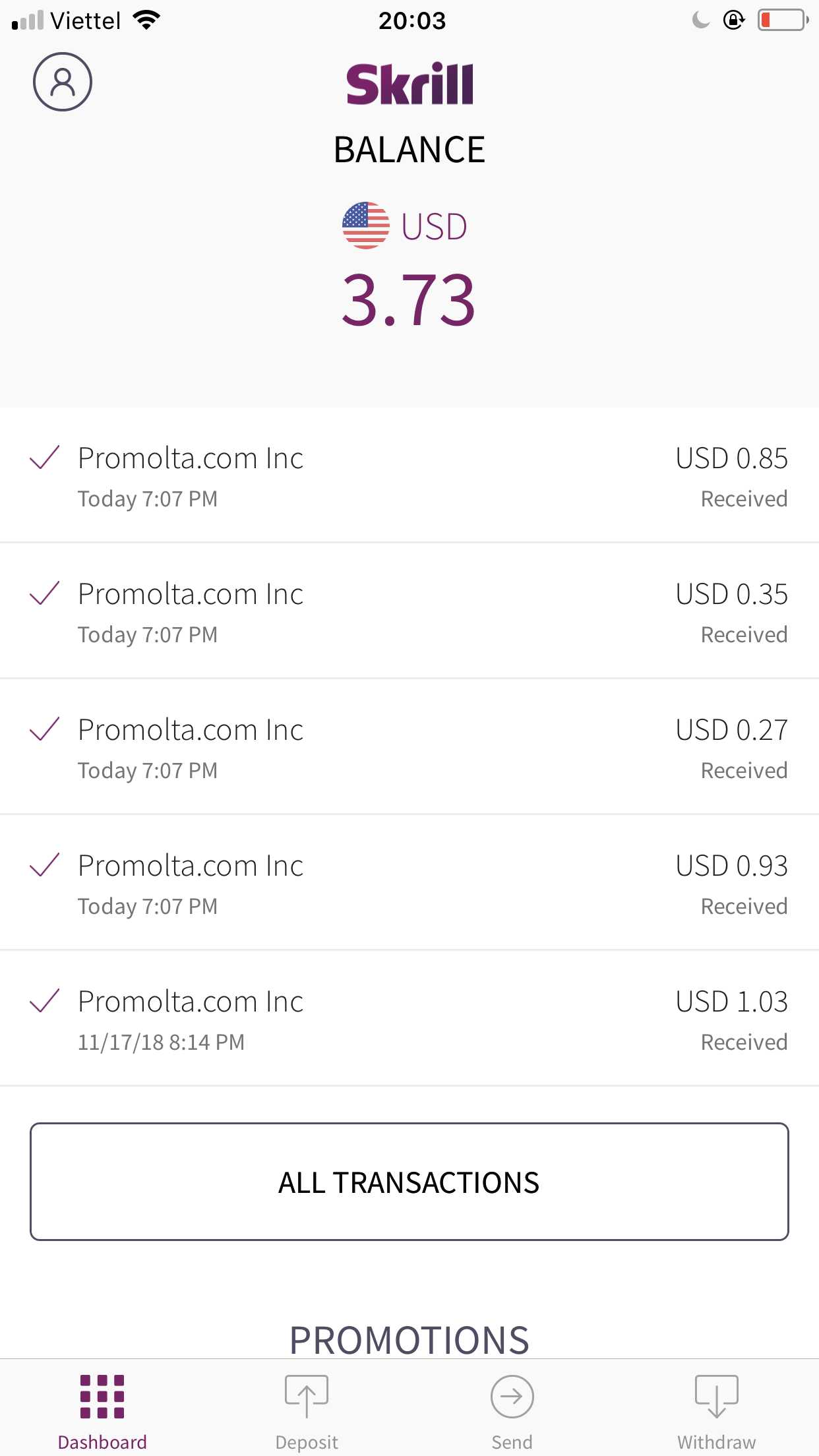Open the 11/17/18 USD 1.03 transaction
The image size is (819, 1456).
tap(409, 1019)
